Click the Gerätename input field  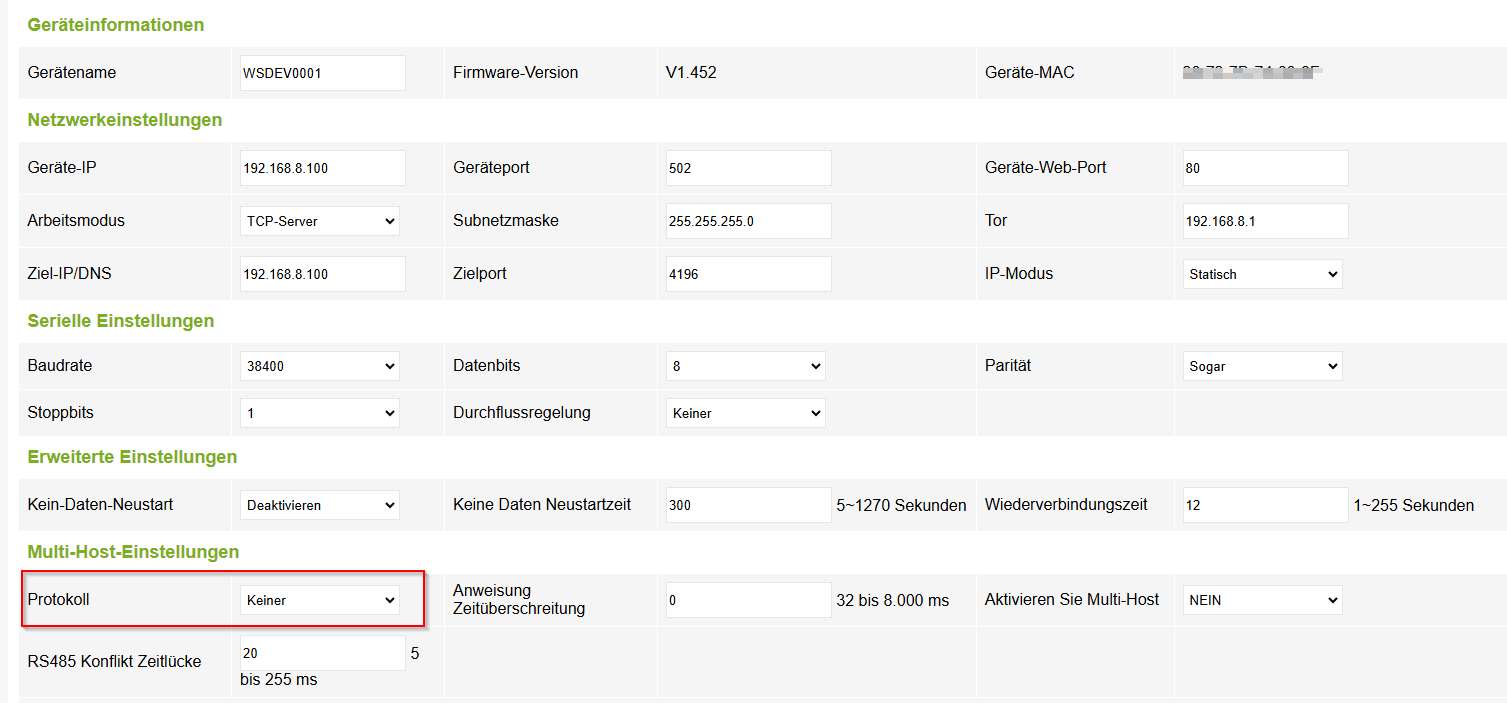point(322,73)
